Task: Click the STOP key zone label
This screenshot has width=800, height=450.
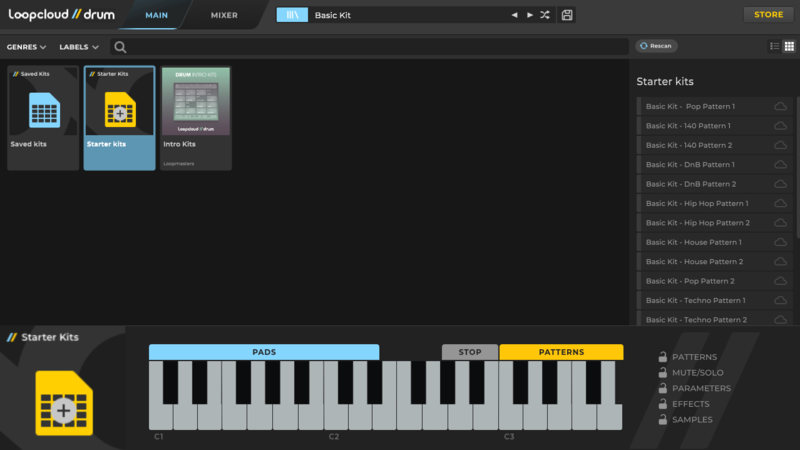Action: (470, 352)
